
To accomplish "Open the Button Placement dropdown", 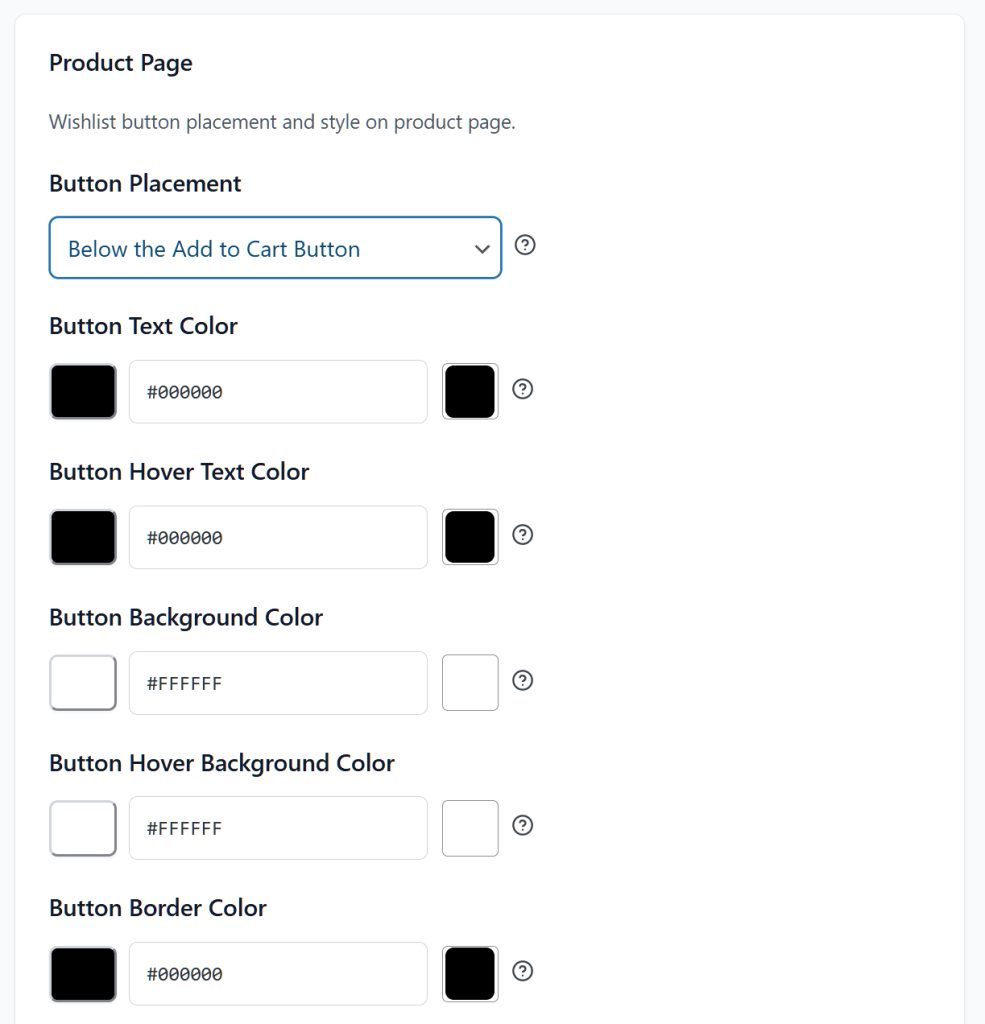I will [x=275, y=247].
